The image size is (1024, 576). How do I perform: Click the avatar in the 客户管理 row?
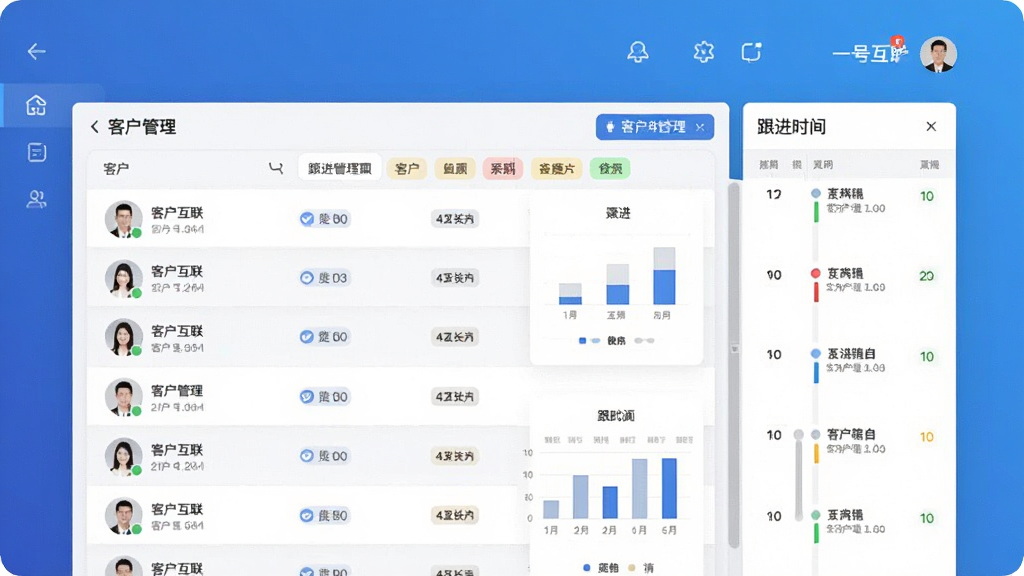[x=123, y=396]
